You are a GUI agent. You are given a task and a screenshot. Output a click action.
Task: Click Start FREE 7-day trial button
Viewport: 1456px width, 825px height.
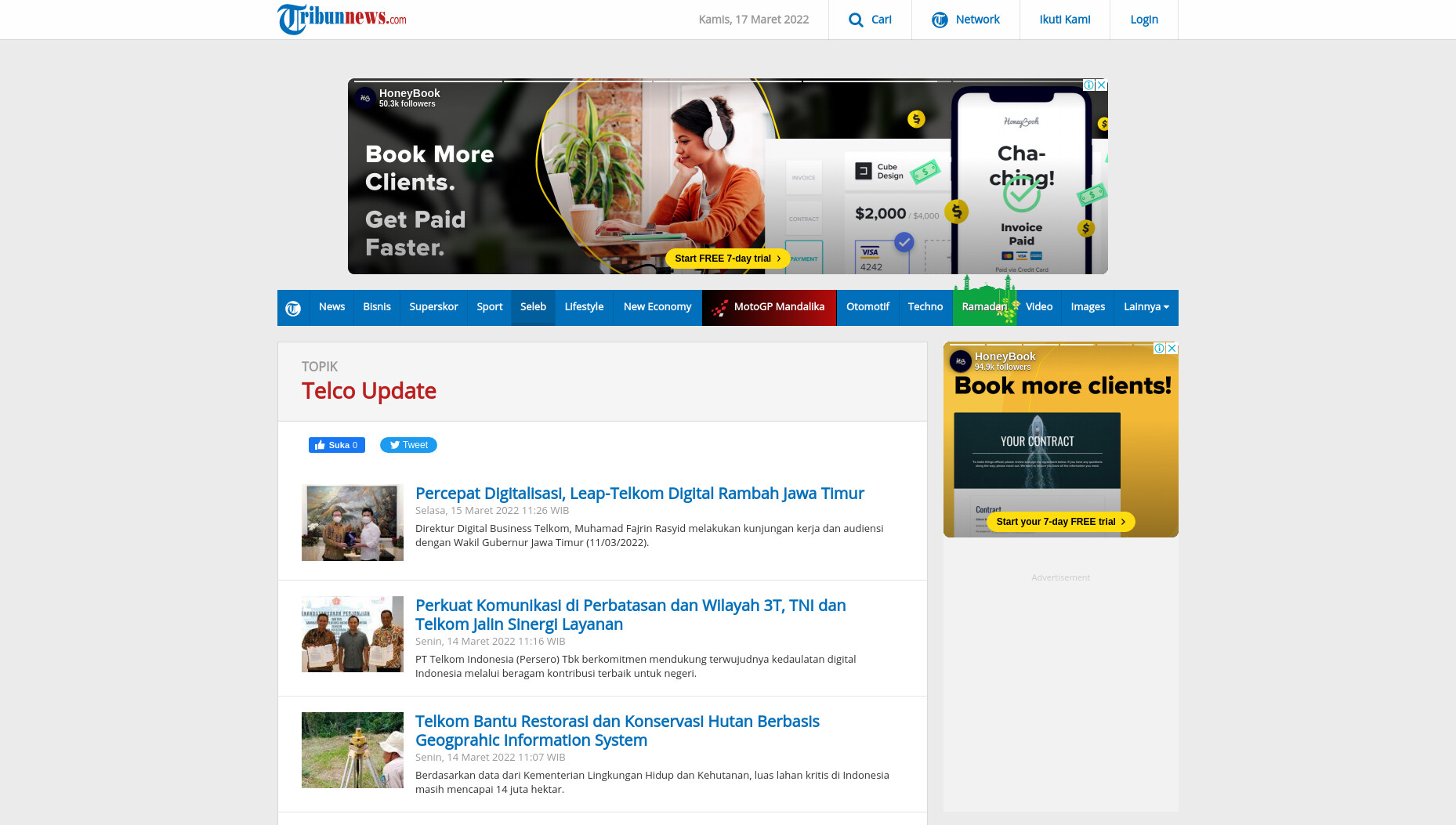(x=727, y=259)
